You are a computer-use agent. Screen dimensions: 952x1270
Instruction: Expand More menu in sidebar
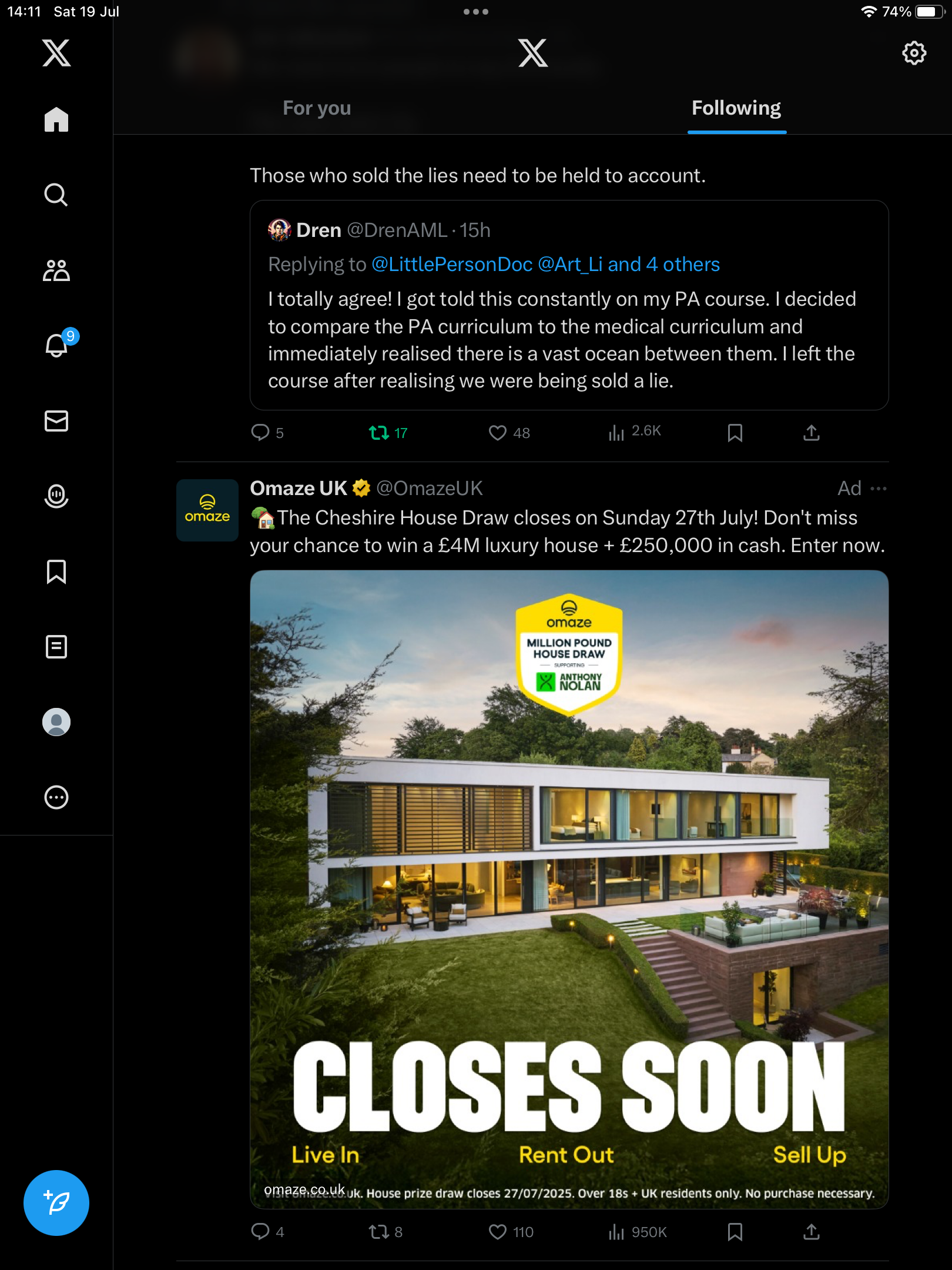click(56, 797)
